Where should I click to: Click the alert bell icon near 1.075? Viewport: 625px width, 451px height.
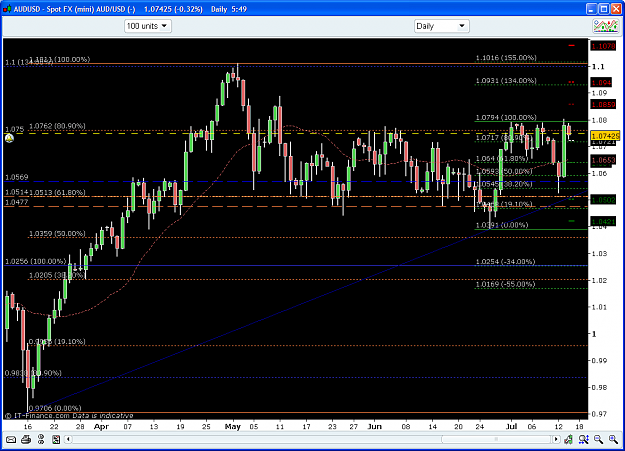point(9,138)
